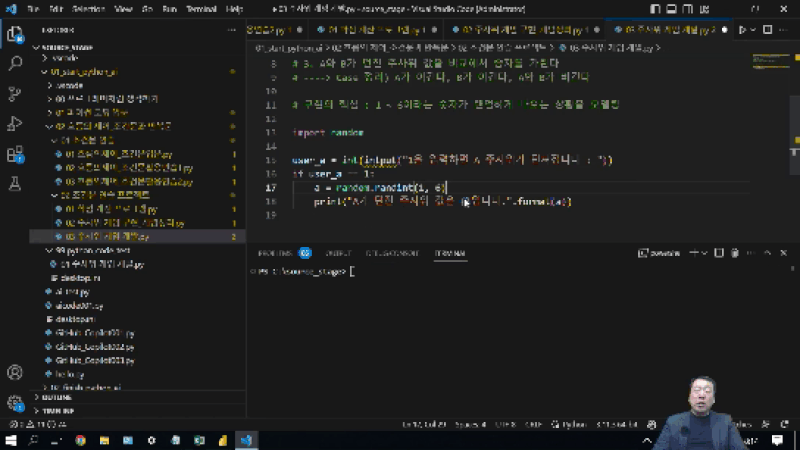Expand the TIMELINE section
The height and width of the screenshot is (450, 800).
point(58,410)
